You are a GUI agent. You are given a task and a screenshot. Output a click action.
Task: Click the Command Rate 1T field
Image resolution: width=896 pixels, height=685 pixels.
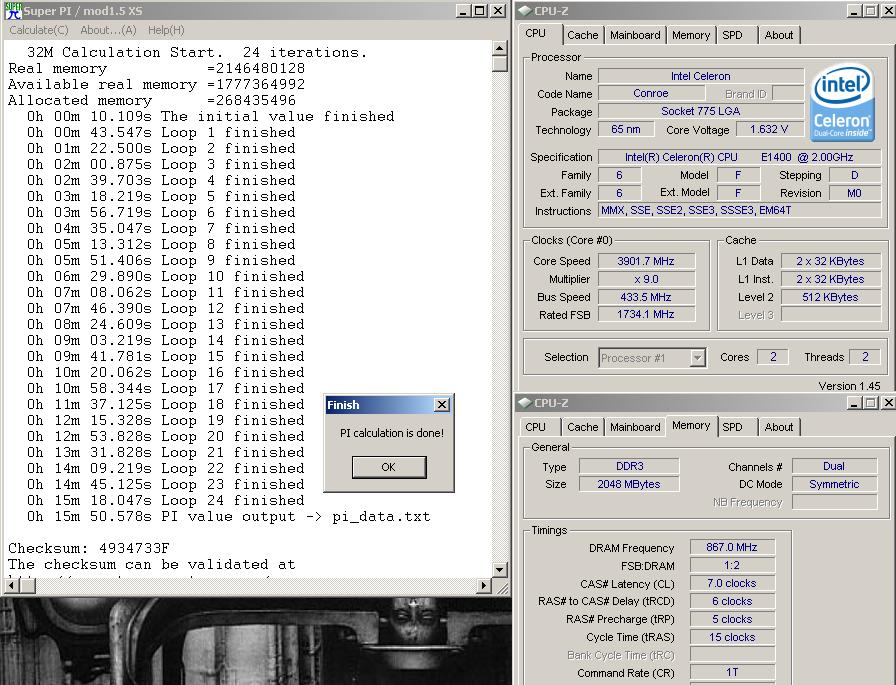click(732, 672)
